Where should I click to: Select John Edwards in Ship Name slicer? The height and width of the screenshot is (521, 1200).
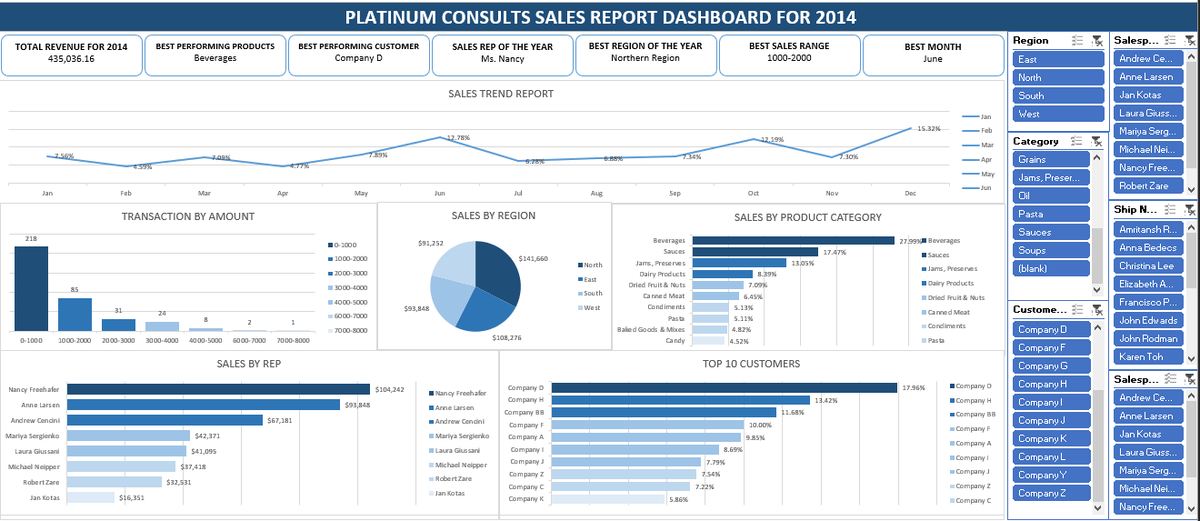click(1147, 320)
